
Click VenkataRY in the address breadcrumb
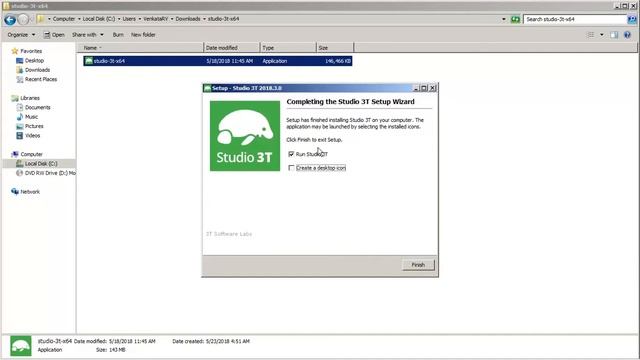point(156,19)
